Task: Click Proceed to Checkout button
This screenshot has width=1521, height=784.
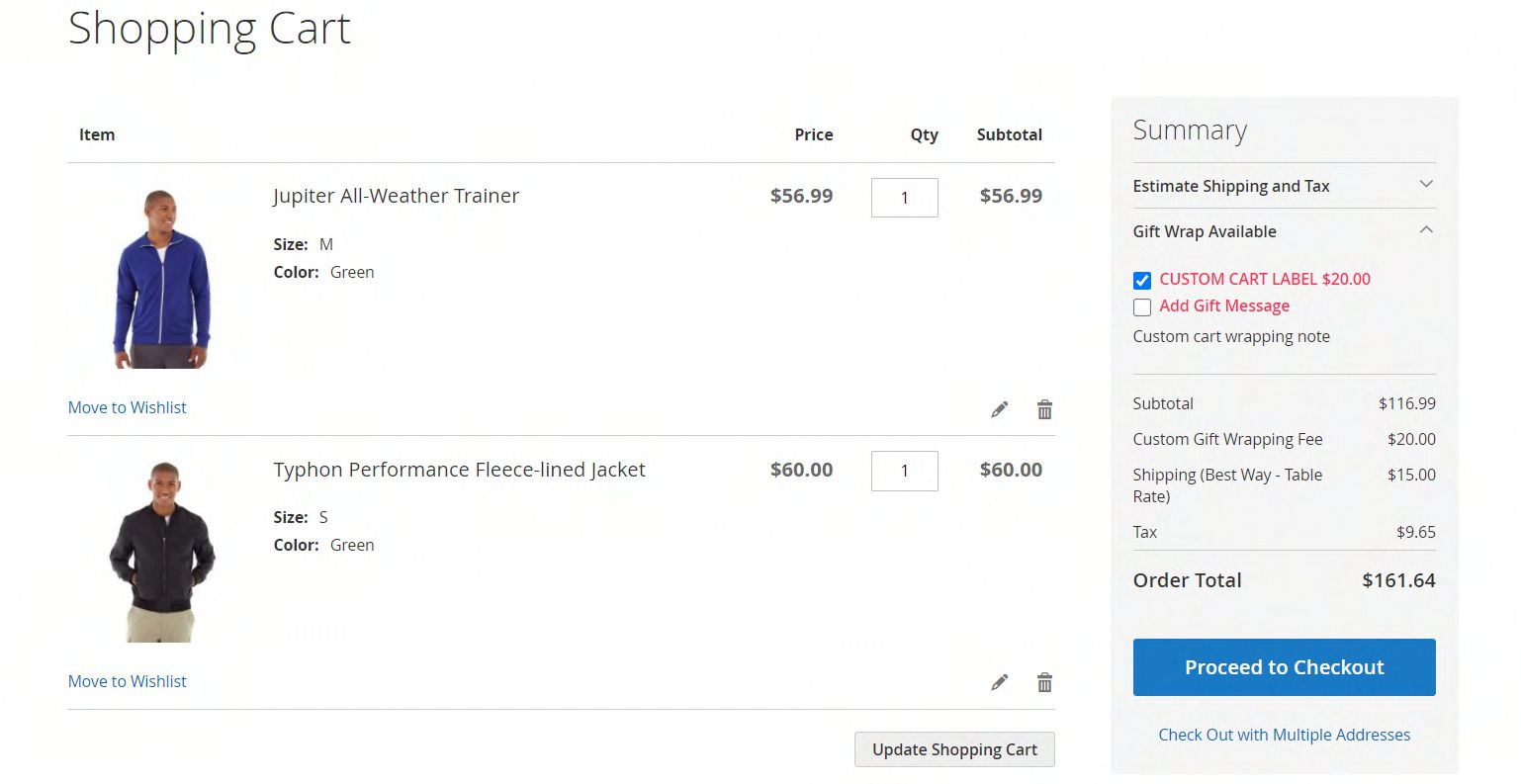Action: click(1284, 667)
